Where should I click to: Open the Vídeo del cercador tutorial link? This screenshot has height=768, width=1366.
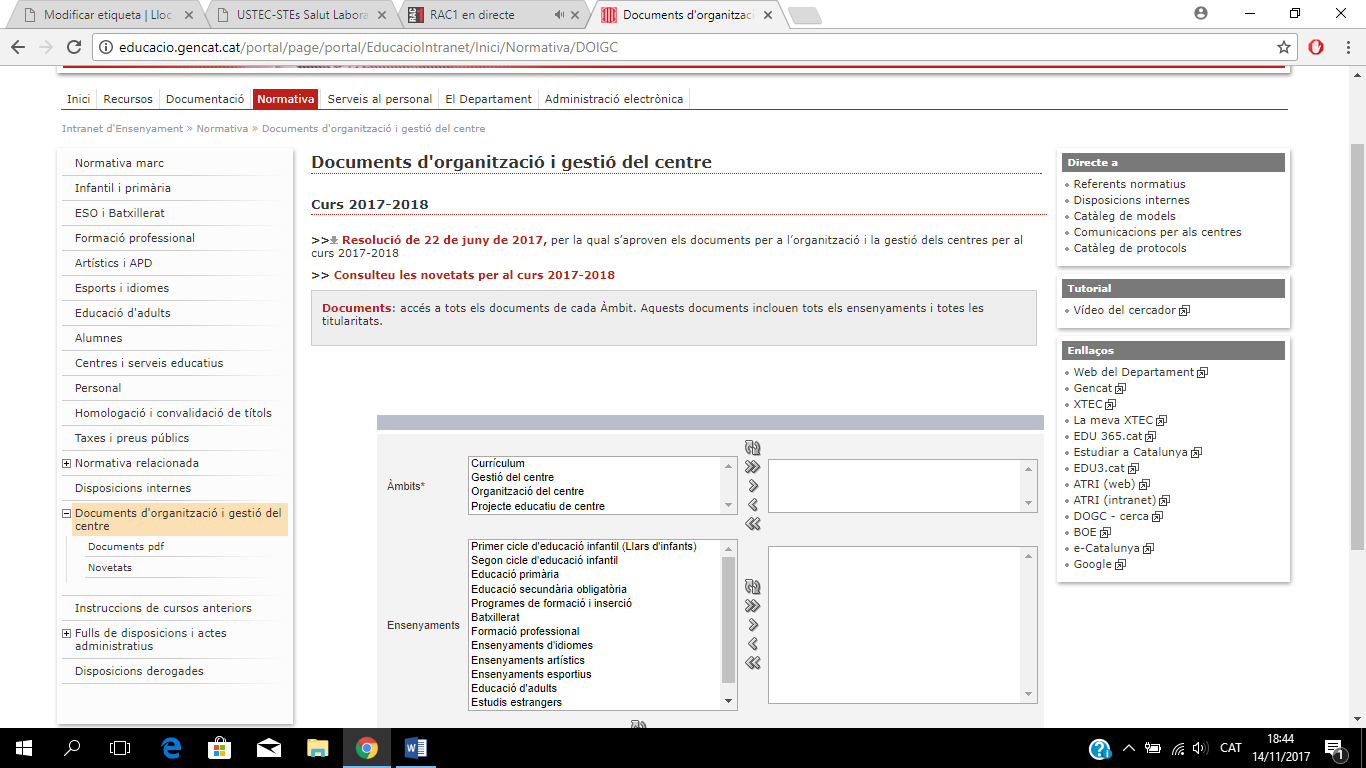(x=1125, y=310)
